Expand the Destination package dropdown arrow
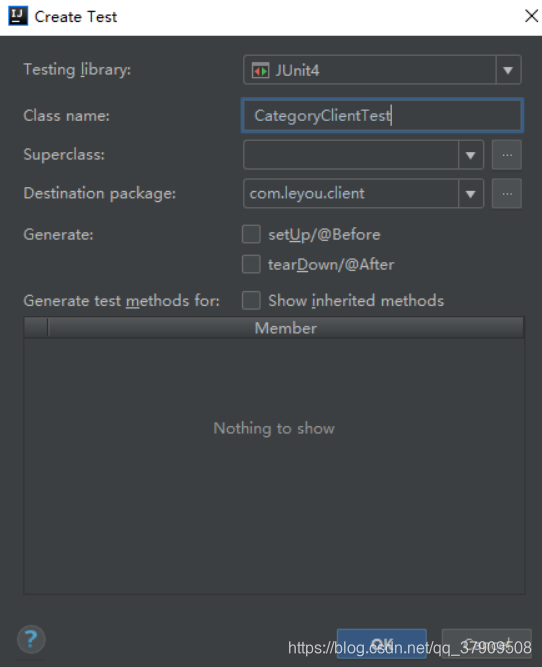This screenshot has height=667, width=542. pos(471,194)
